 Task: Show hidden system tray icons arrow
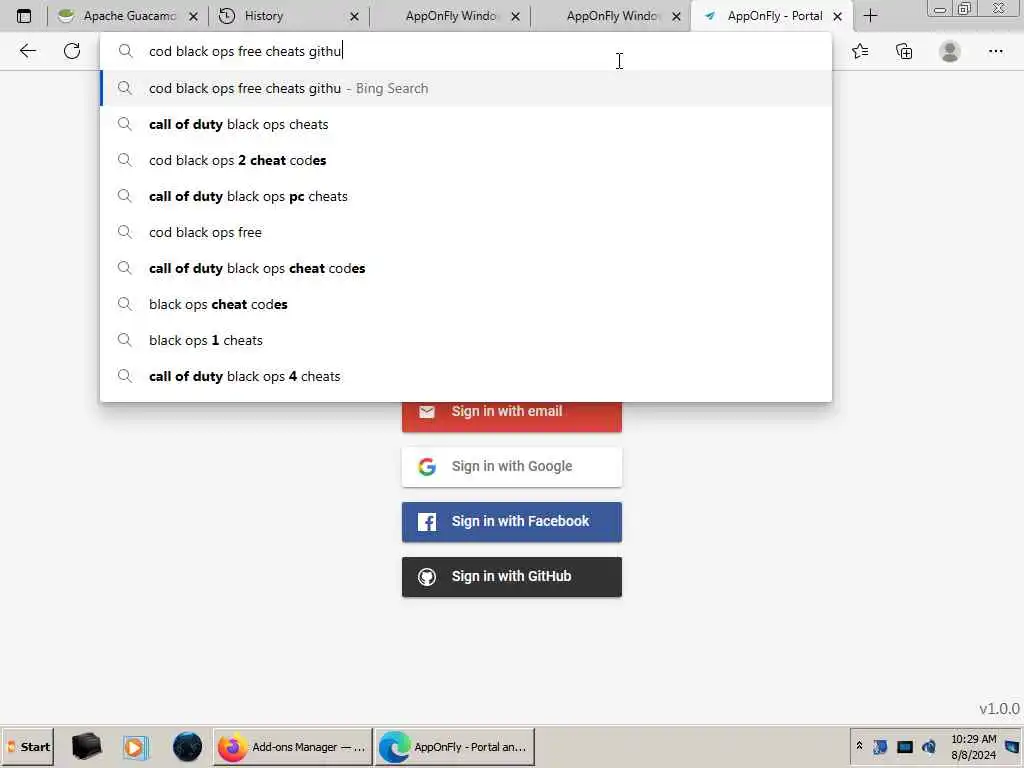point(859,745)
